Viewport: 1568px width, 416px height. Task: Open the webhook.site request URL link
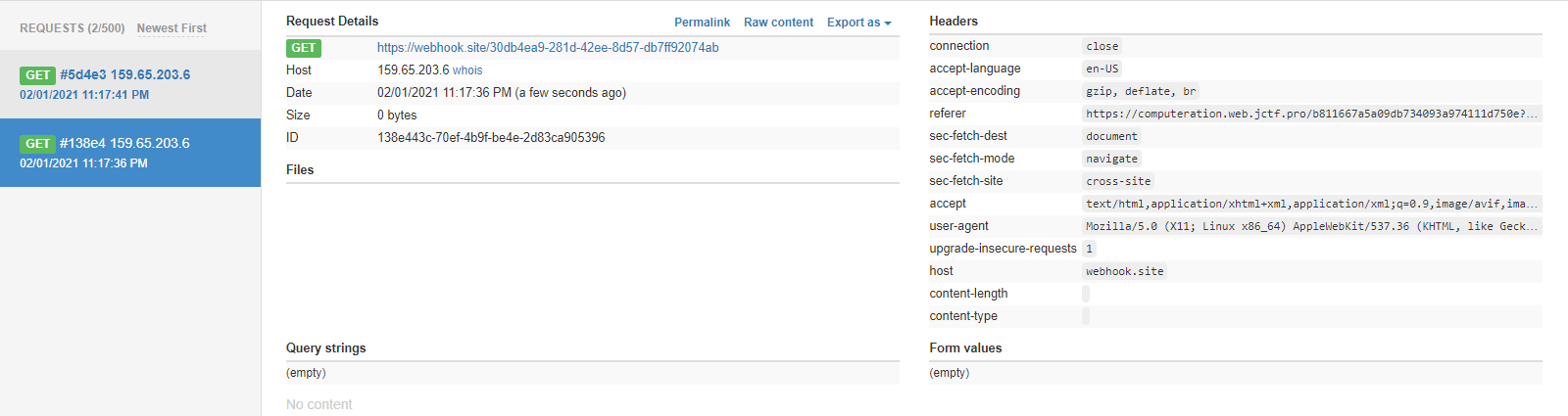tap(548, 48)
